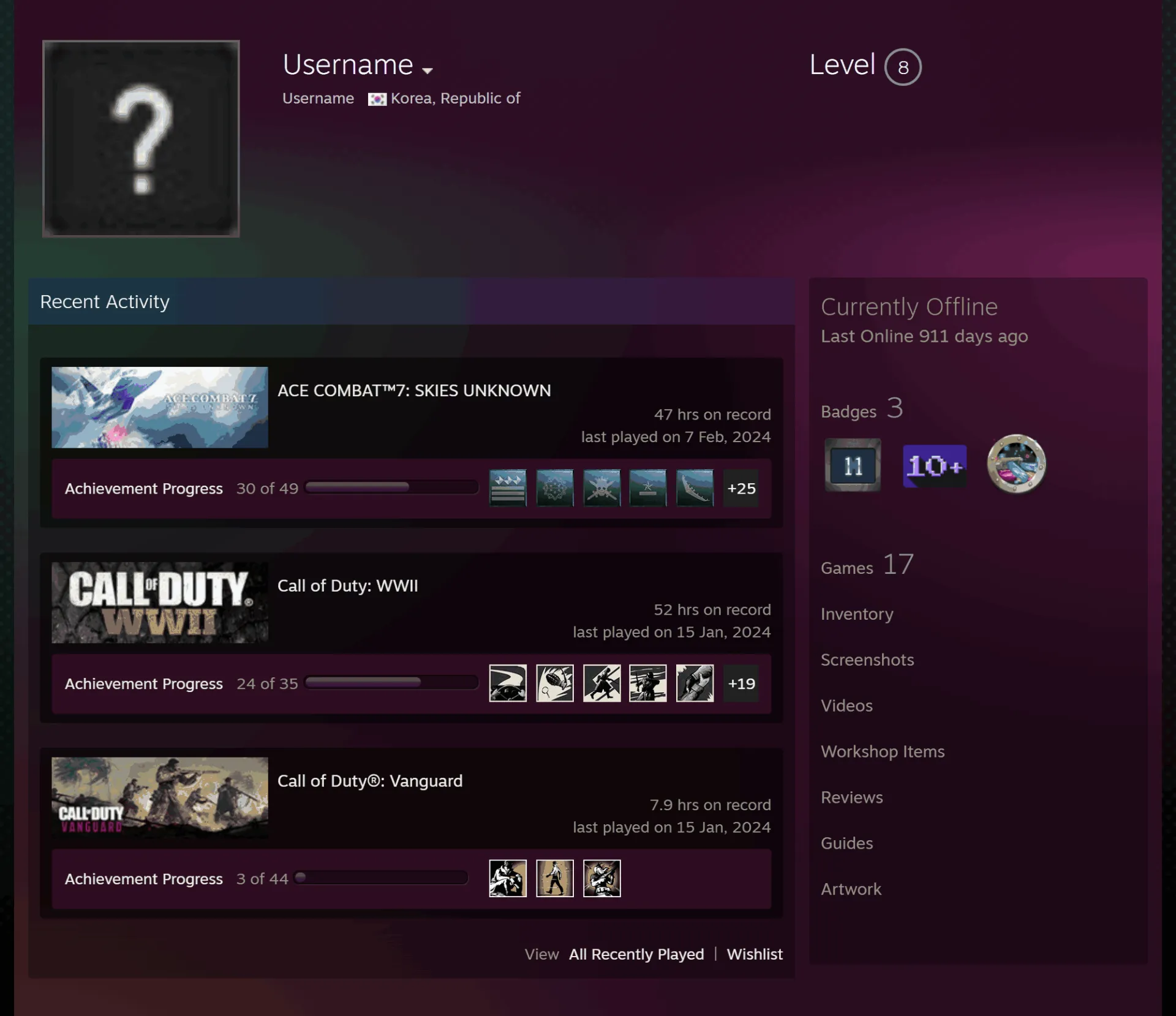
Task: Click Vanguard second achievement walking figure icon
Action: tap(555, 878)
